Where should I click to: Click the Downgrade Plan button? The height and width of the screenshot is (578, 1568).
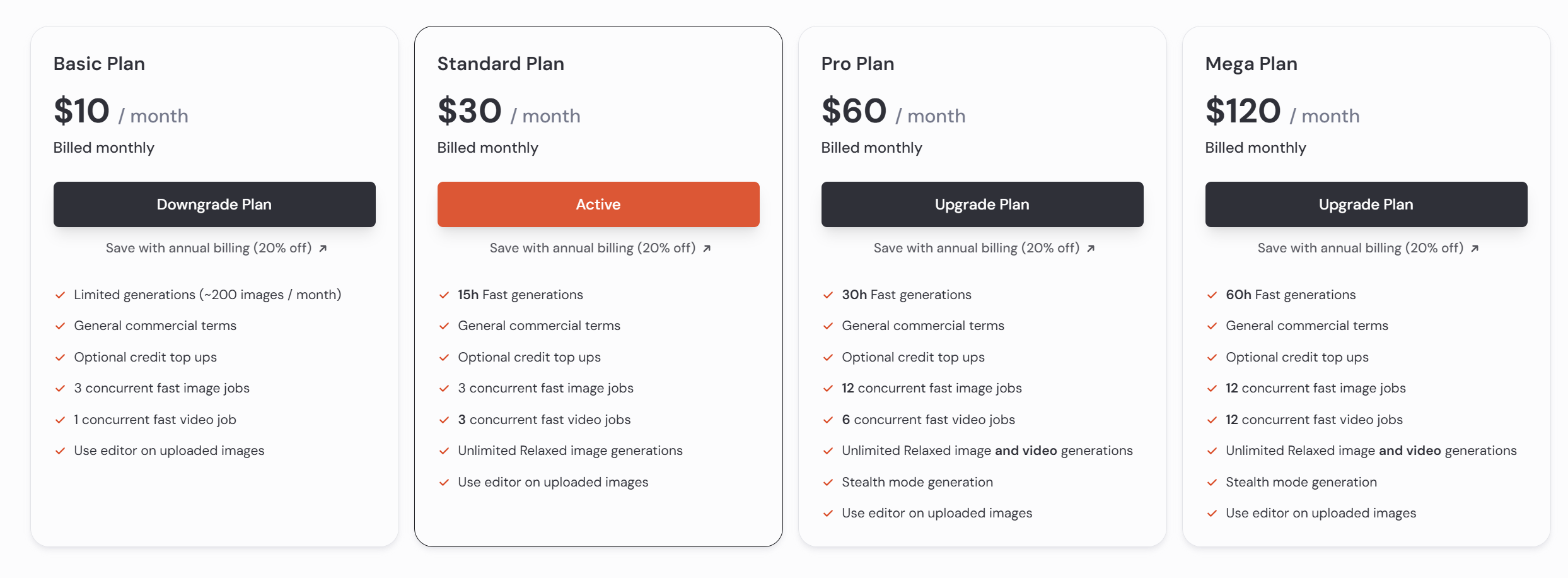pyautogui.click(x=214, y=204)
